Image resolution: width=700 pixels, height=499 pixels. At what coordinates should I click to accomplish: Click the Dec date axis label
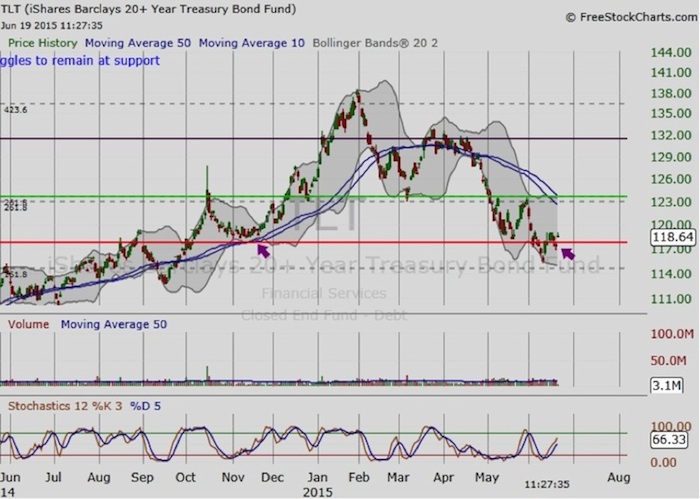(x=273, y=478)
